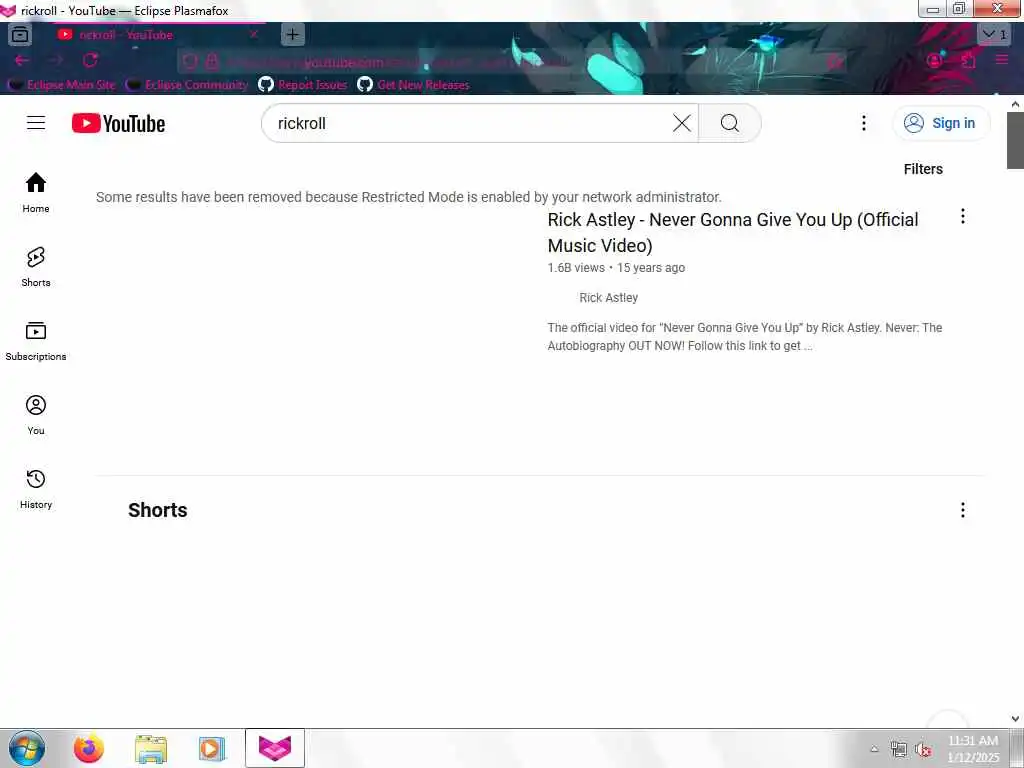Click the Sign in button
The height and width of the screenshot is (768, 1024).
[940, 123]
